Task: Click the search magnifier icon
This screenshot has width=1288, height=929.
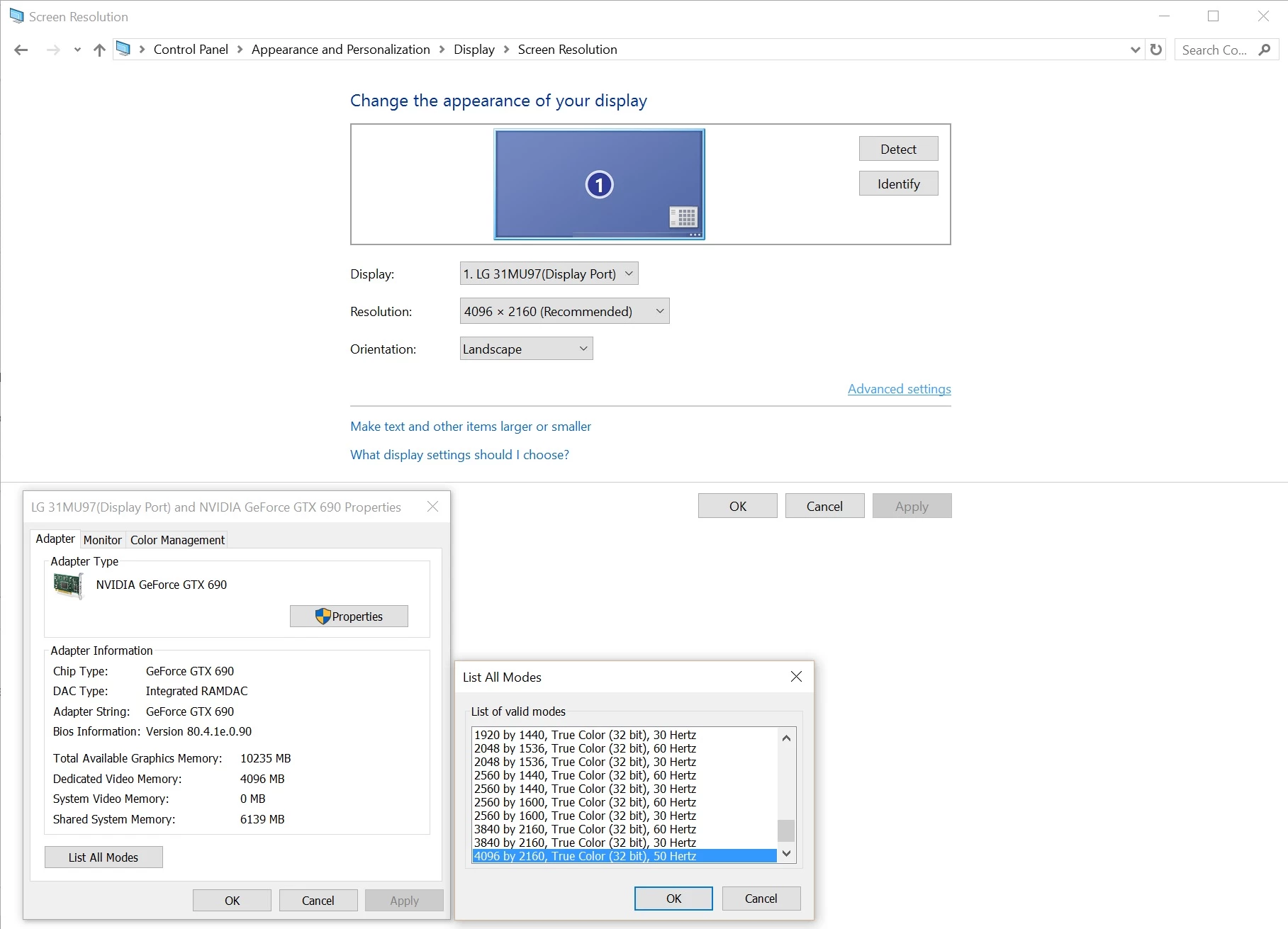Action: [1265, 50]
